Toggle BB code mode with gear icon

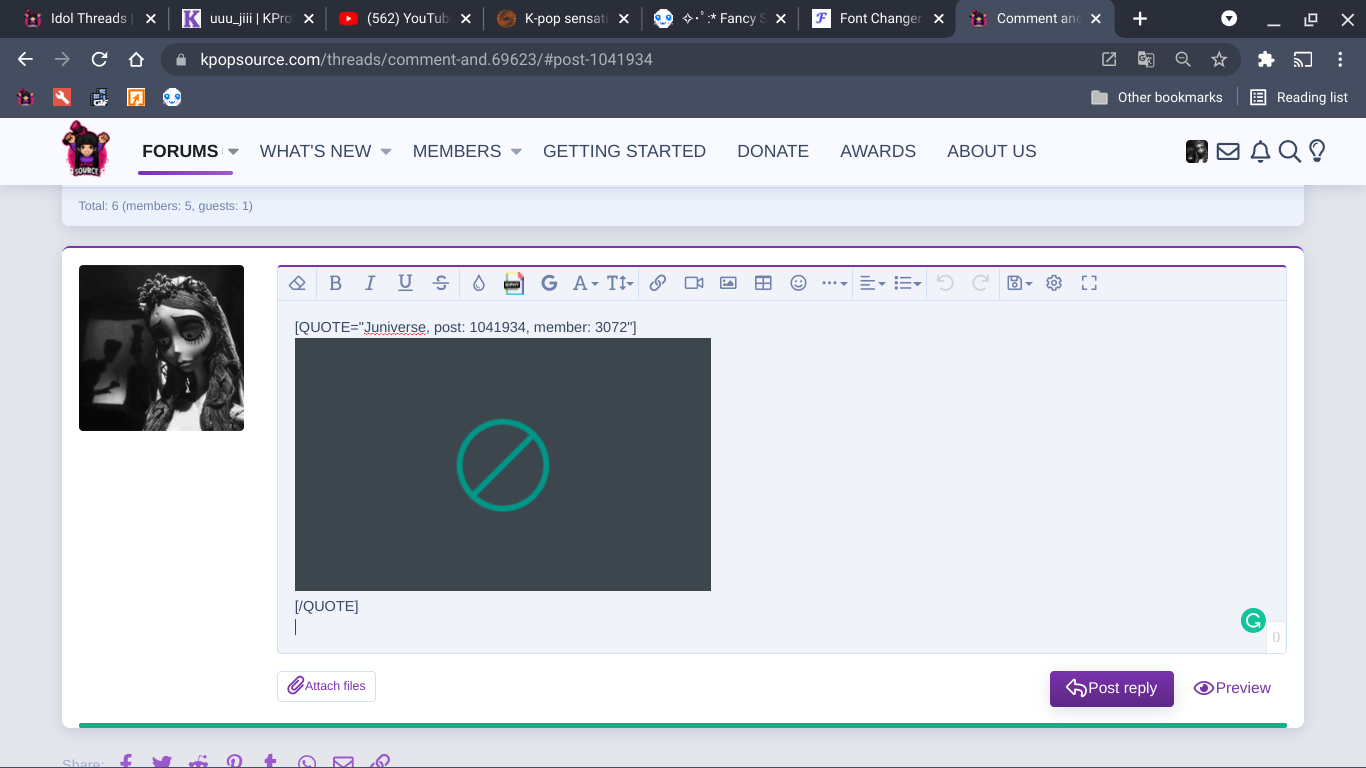pos(1054,283)
